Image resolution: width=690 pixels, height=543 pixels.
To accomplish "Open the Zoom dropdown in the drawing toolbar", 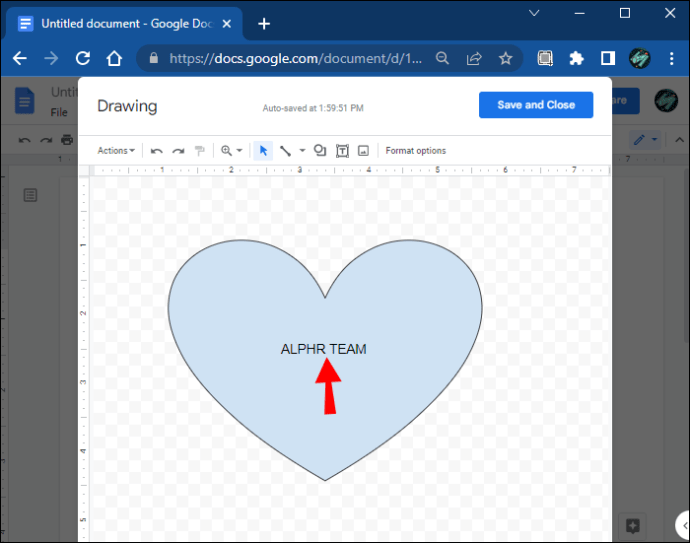I will (x=231, y=151).
